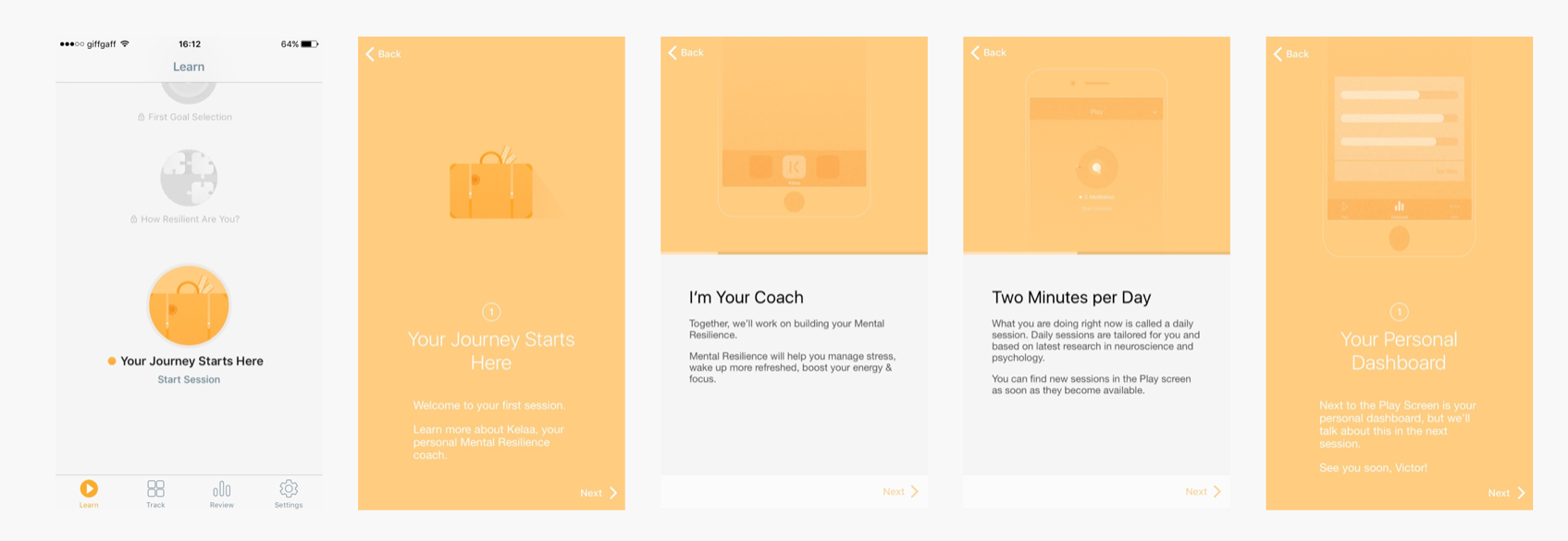Tap the Start Session link
Screen dimensions: 1568x541
click(x=189, y=379)
